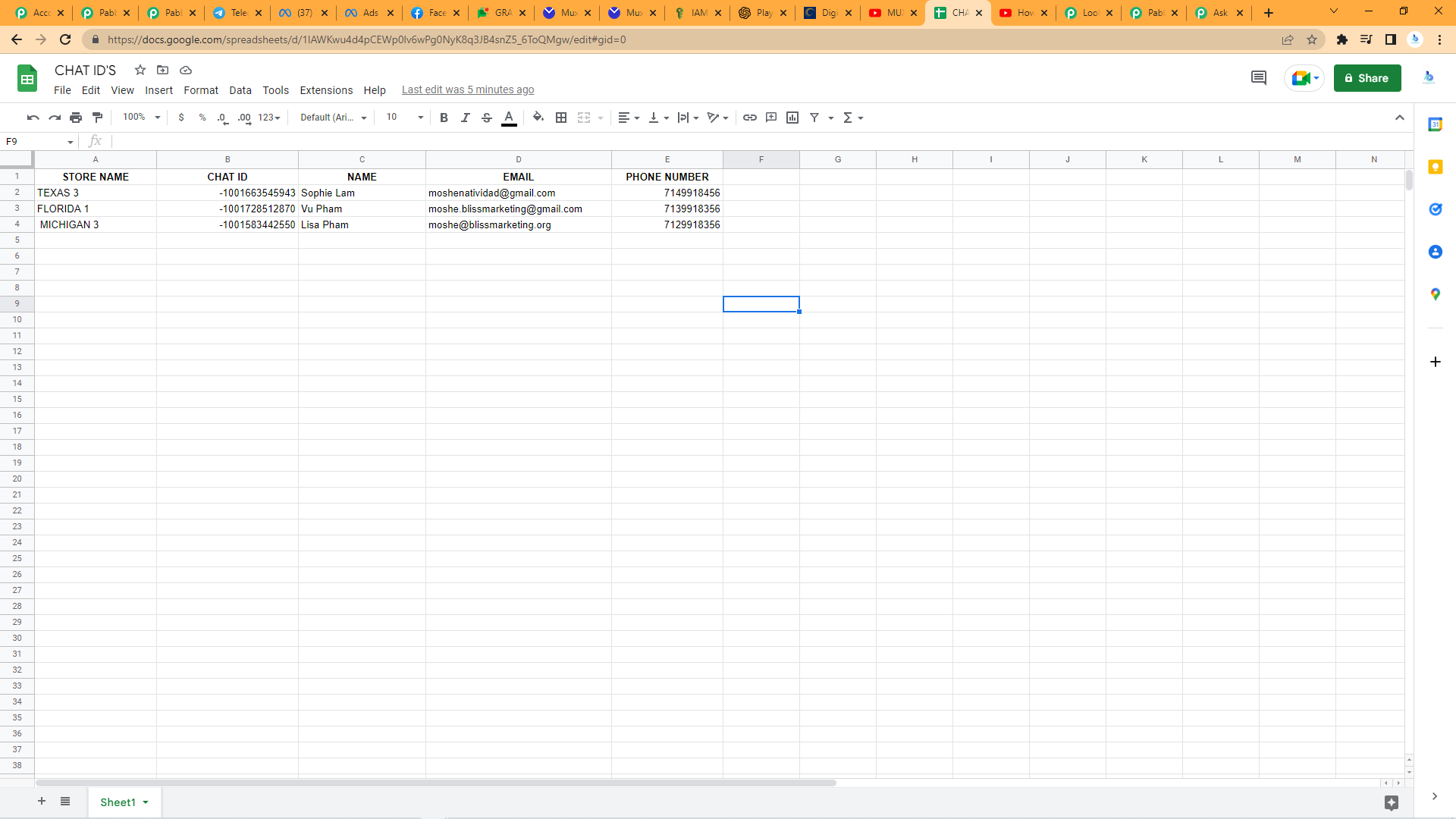Open the Default font dropdown
The image size is (1456, 819).
tap(334, 118)
